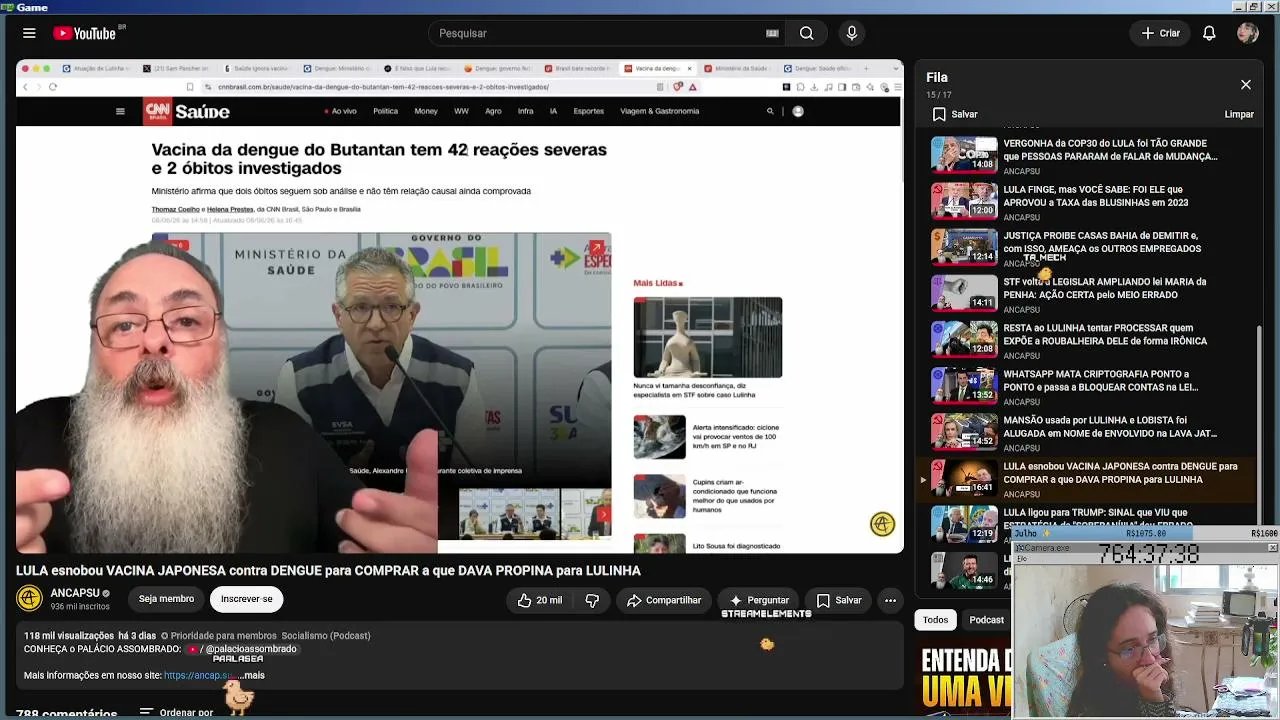This screenshot has height=720, width=1280.
Task: Close the Fila queue panel
Action: coord(1246,85)
